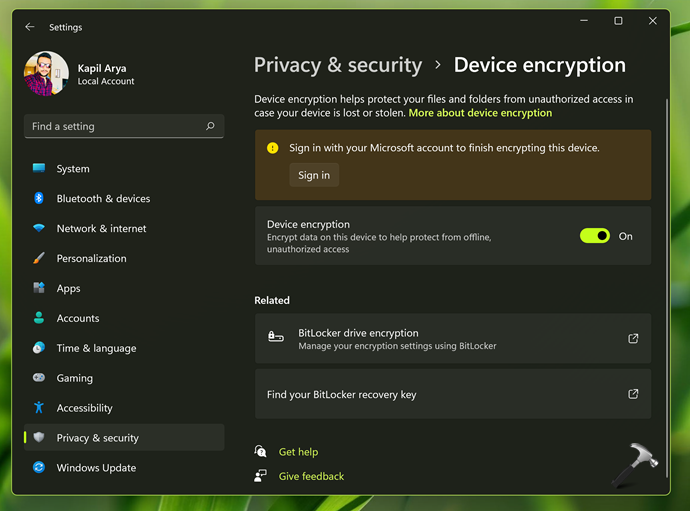The width and height of the screenshot is (690, 511).
Task: Turn off the Device encryption toggle
Action: click(594, 236)
